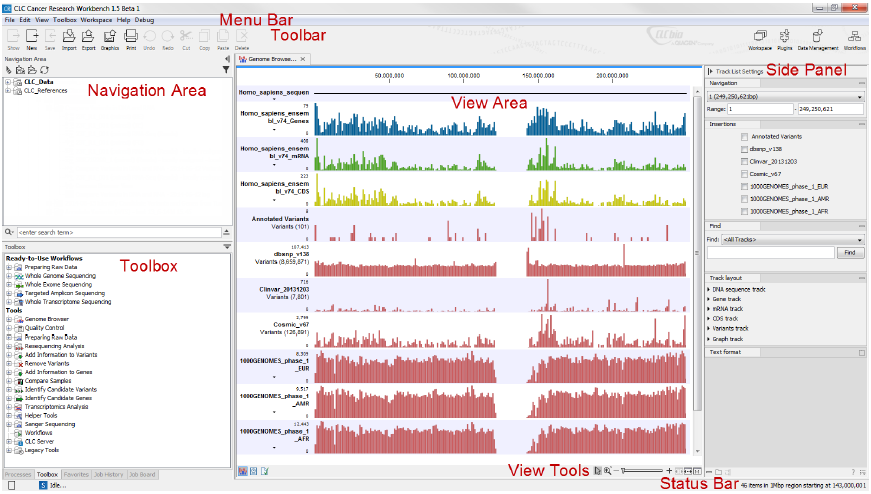Click the Paste toolbar icon
This screenshot has width=871, height=494.
223,37
